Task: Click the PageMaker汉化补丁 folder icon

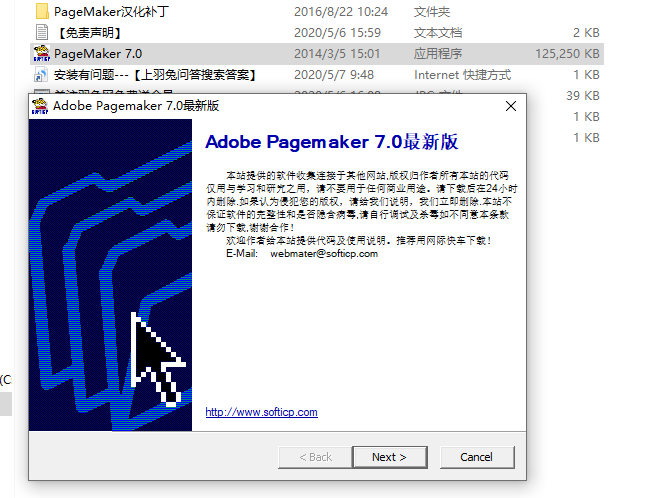Action: pos(41,12)
